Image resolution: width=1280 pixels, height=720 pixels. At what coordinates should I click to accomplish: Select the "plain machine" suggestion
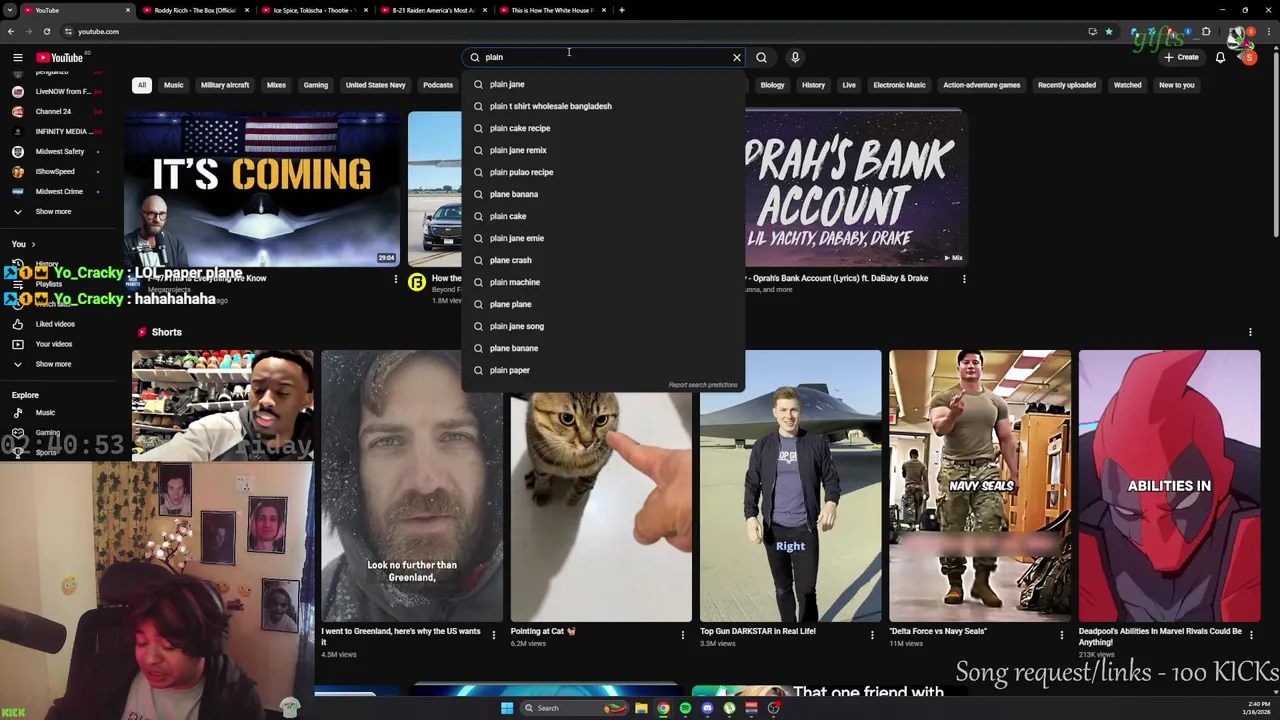tap(603, 282)
